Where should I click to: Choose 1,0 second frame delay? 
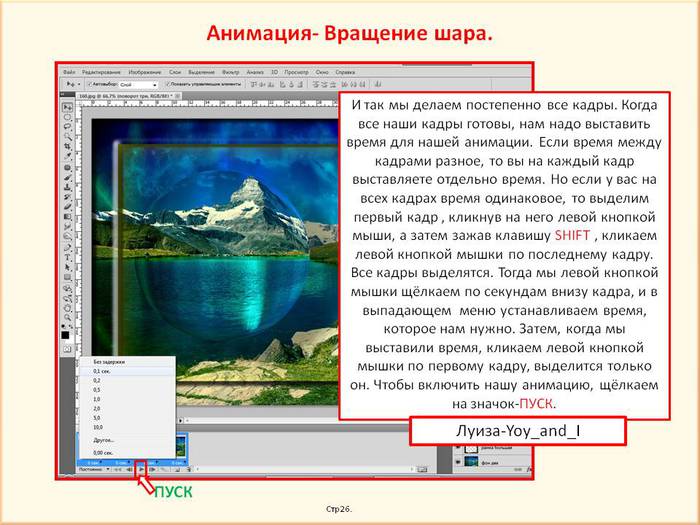[127, 399]
